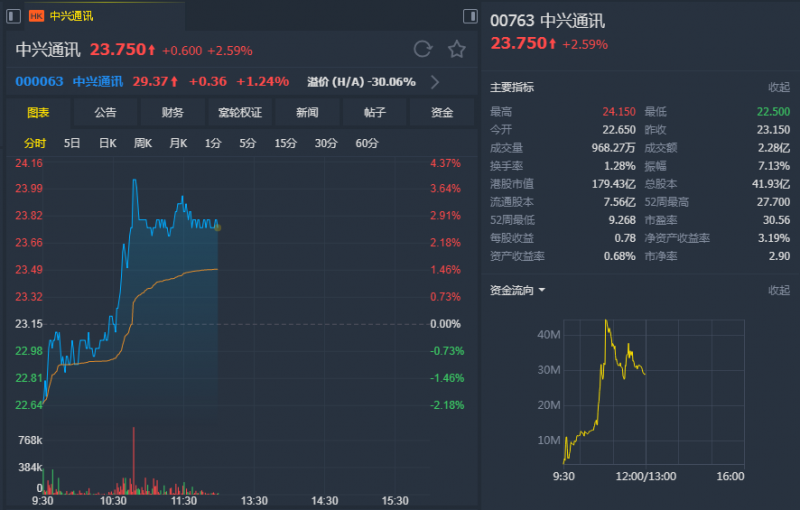
Task: Click the 13:30 time axis label
Action: (254, 501)
